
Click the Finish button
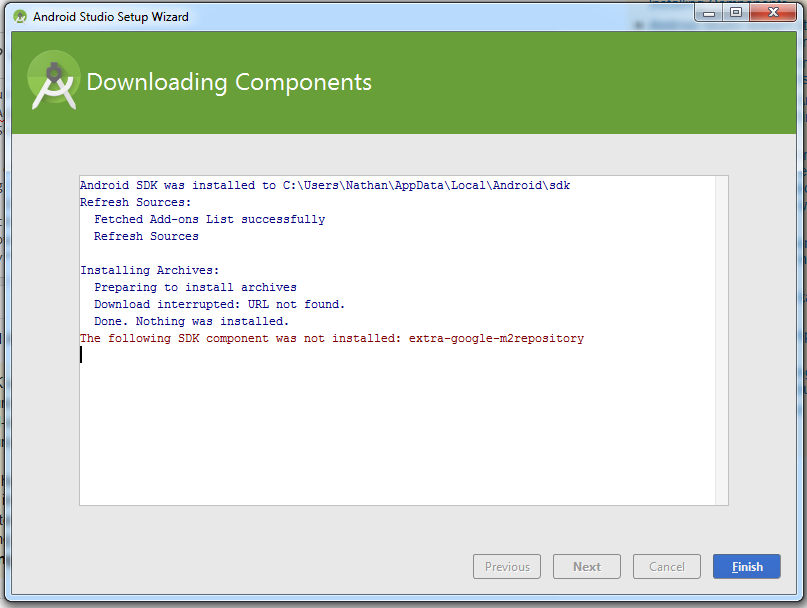[746, 566]
